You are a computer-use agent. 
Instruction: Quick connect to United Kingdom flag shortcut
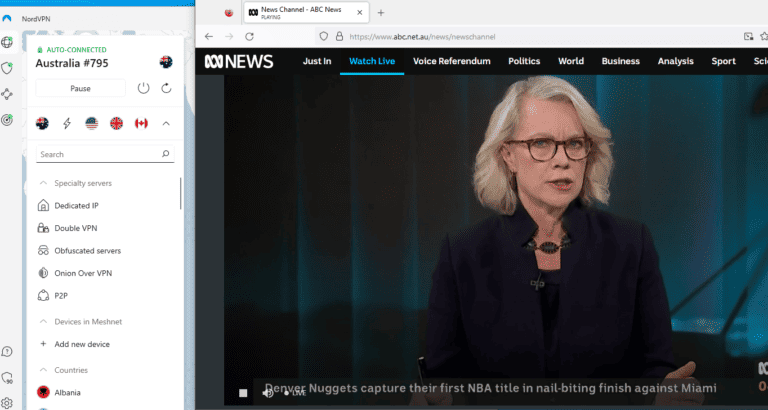pos(117,123)
